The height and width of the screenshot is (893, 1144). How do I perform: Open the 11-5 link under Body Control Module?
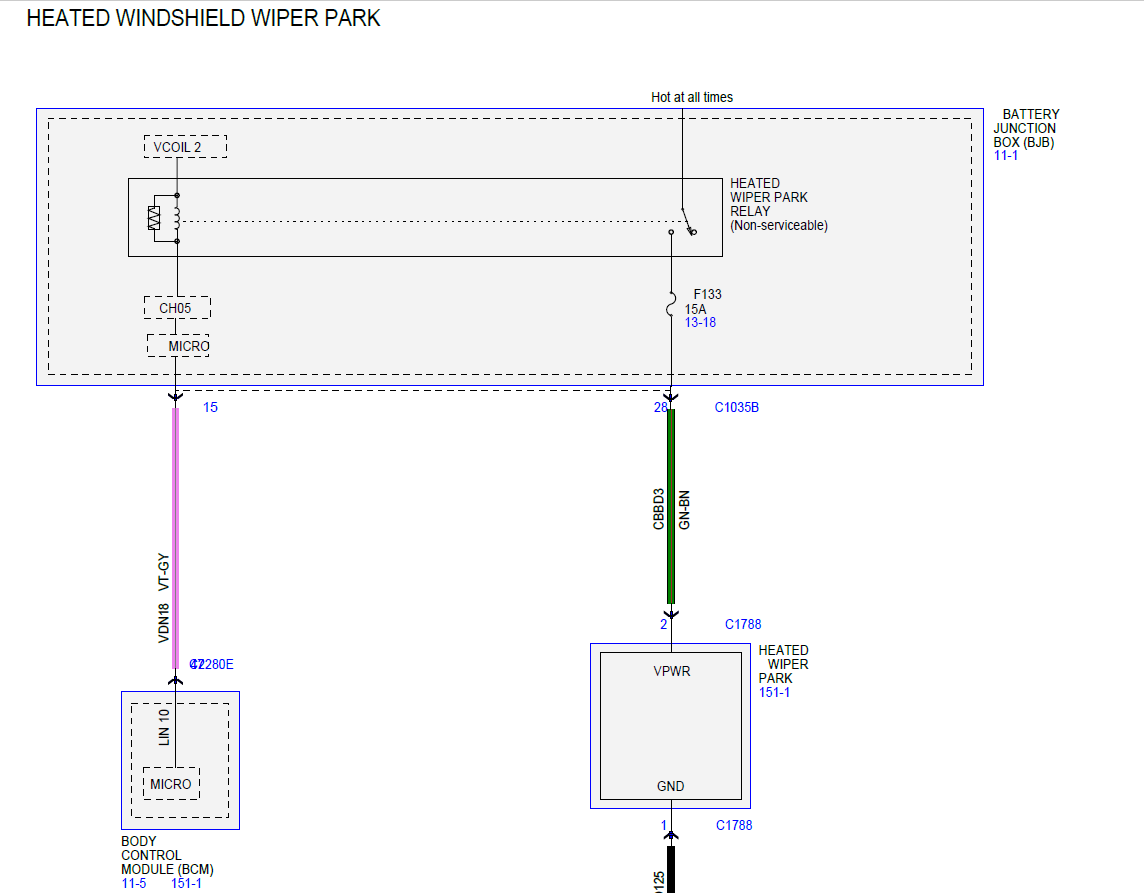coord(134,884)
